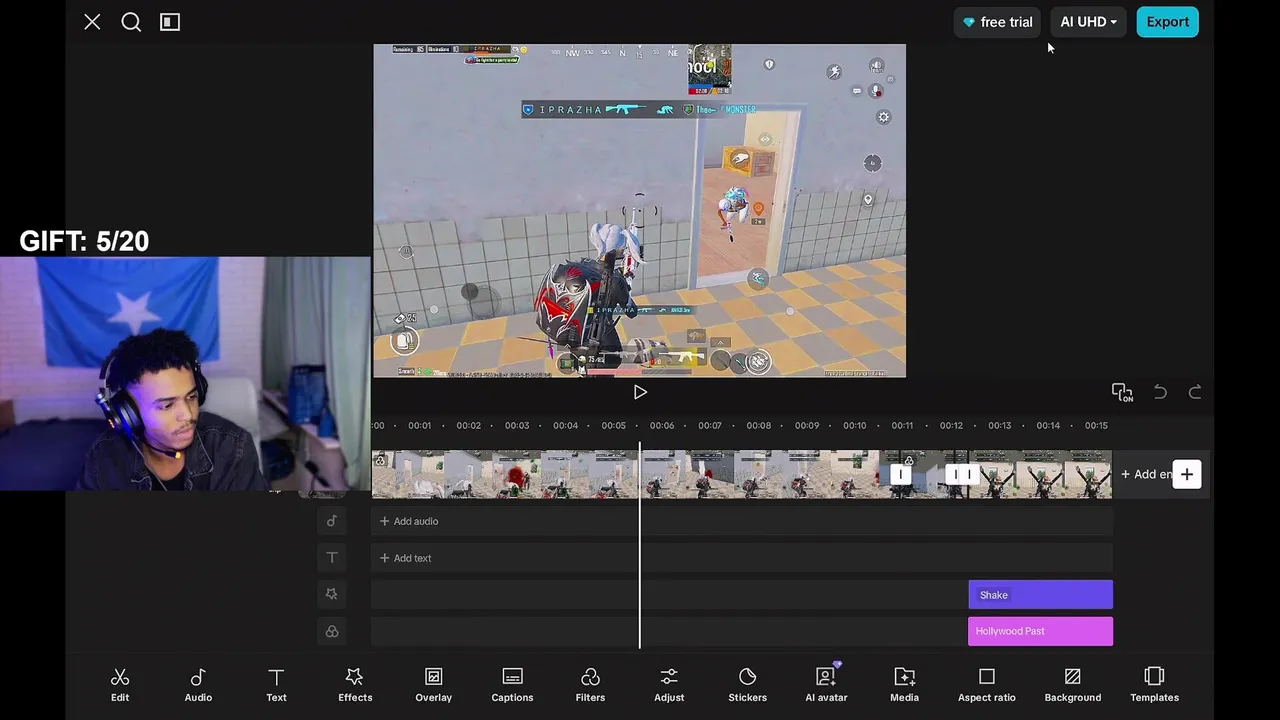Viewport: 1280px width, 720px height.
Task: Click the effects track star icon
Action: point(332,594)
